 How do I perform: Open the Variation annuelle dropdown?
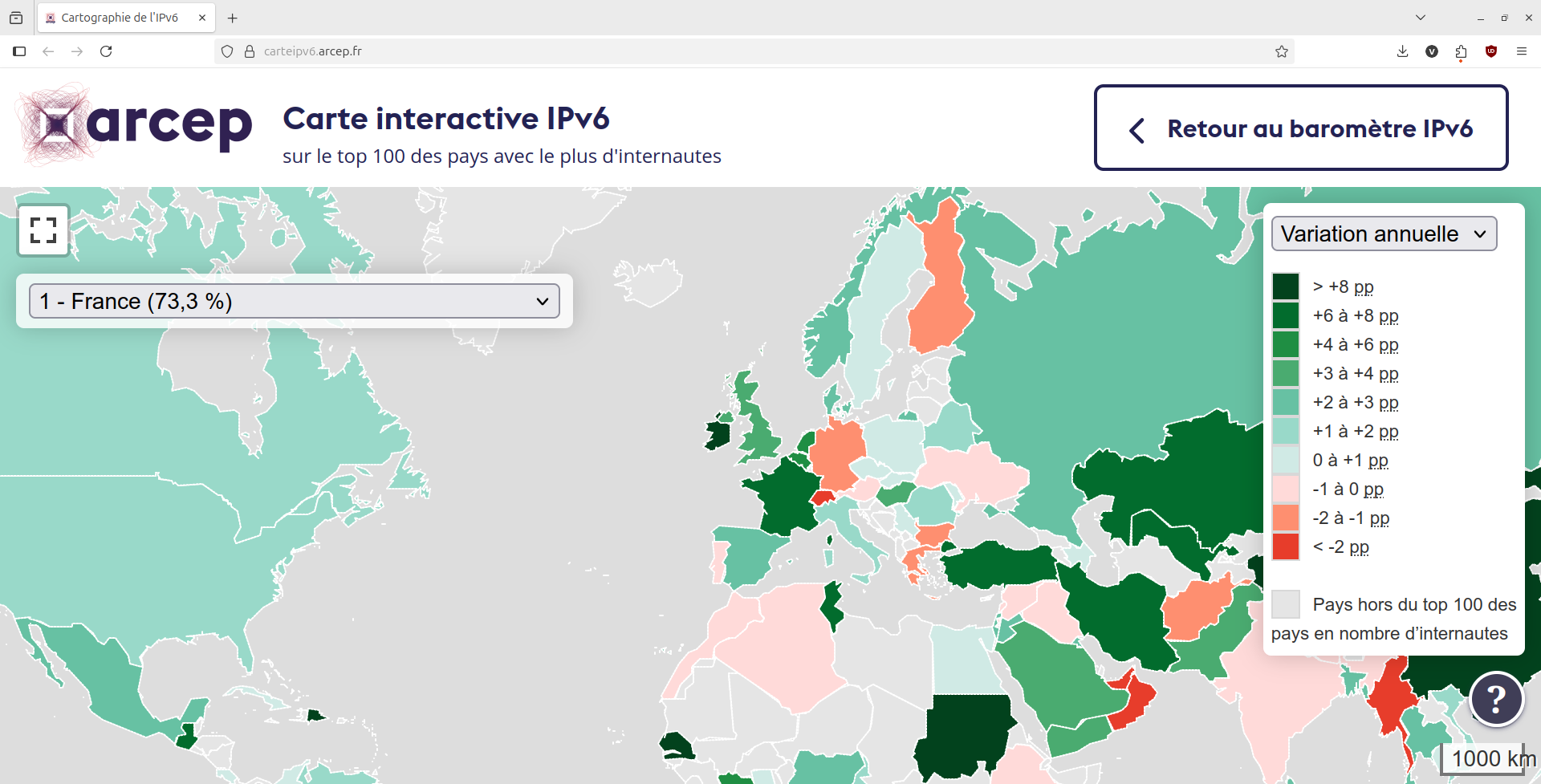click(x=1384, y=234)
